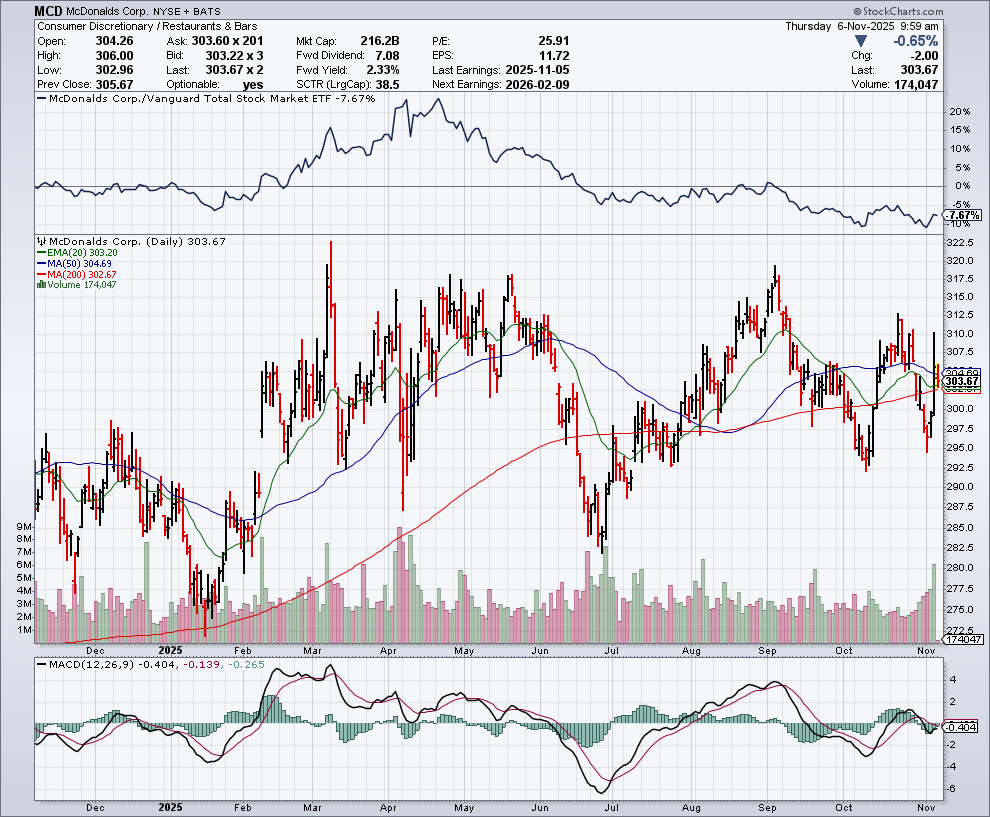Click the 174047 volume tag on axis
990x817 pixels.
click(964, 639)
